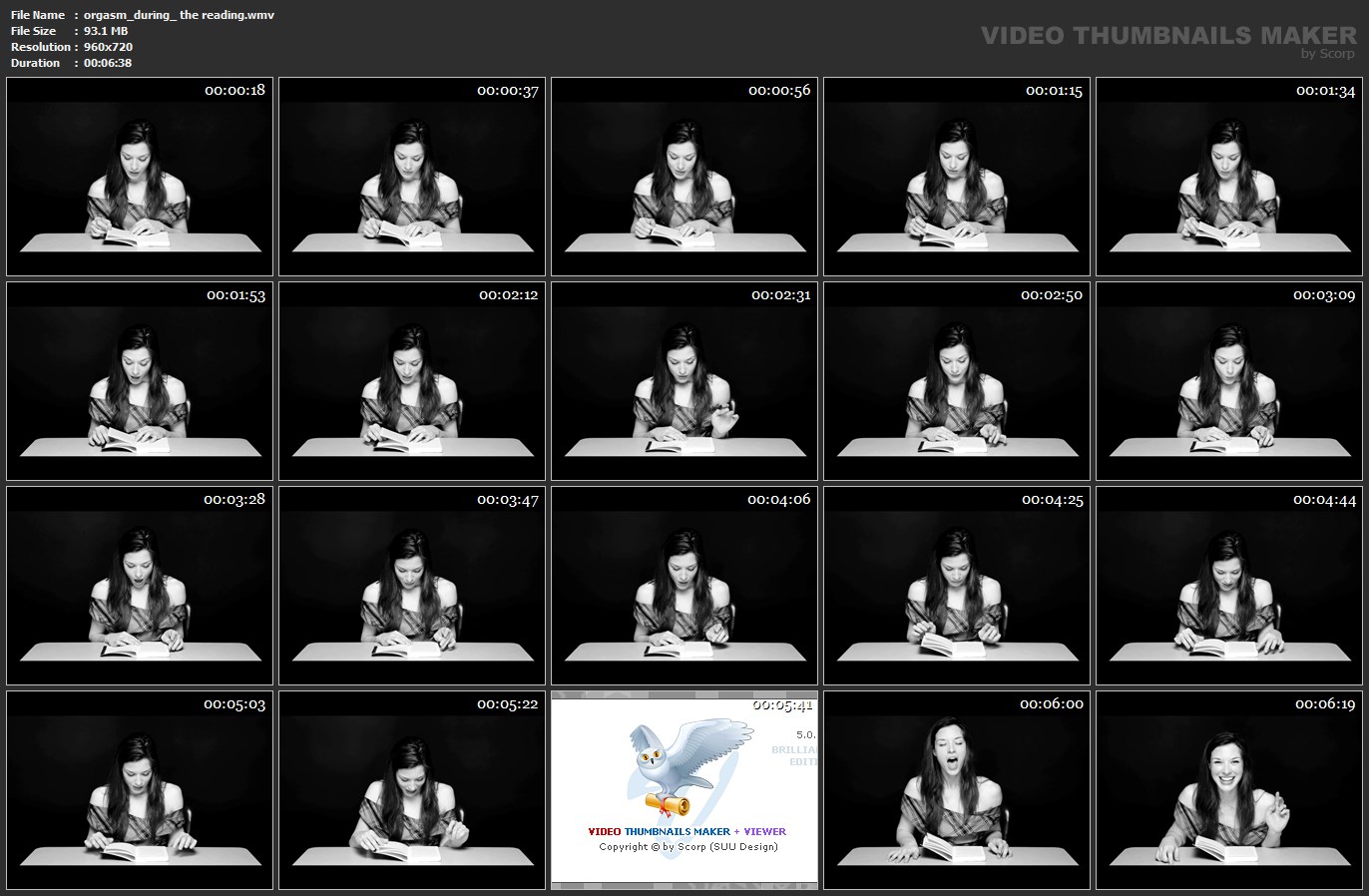Select the frame at 00:03:28

tap(140, 586)
